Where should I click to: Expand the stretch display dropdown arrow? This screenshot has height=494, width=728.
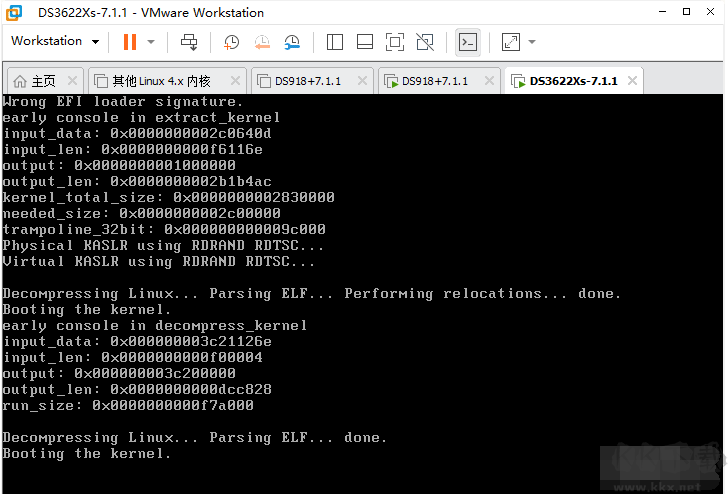pyautogui.click(x=532, y=42)
